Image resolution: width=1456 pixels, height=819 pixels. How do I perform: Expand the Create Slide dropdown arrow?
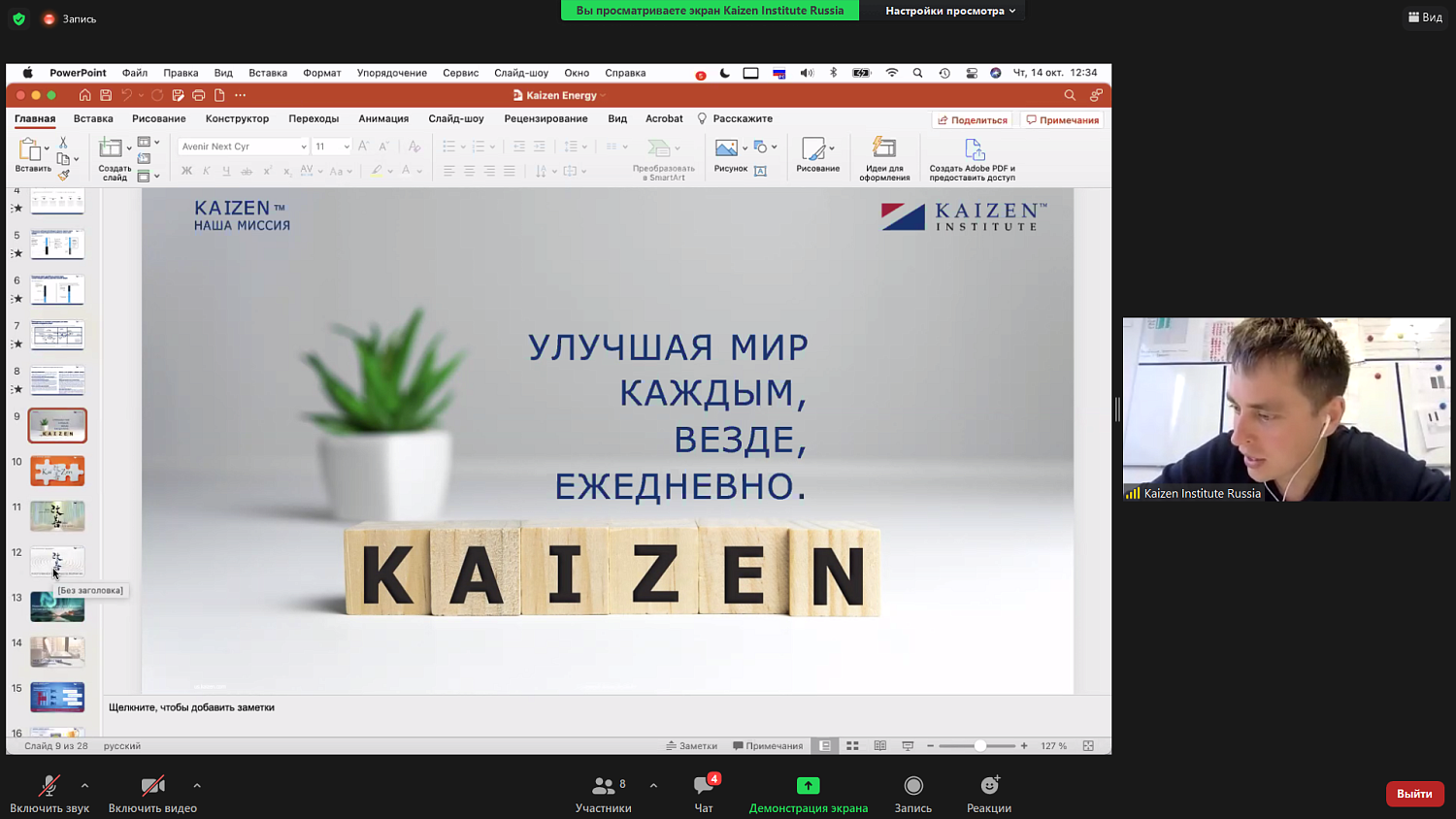click(129, 148)
